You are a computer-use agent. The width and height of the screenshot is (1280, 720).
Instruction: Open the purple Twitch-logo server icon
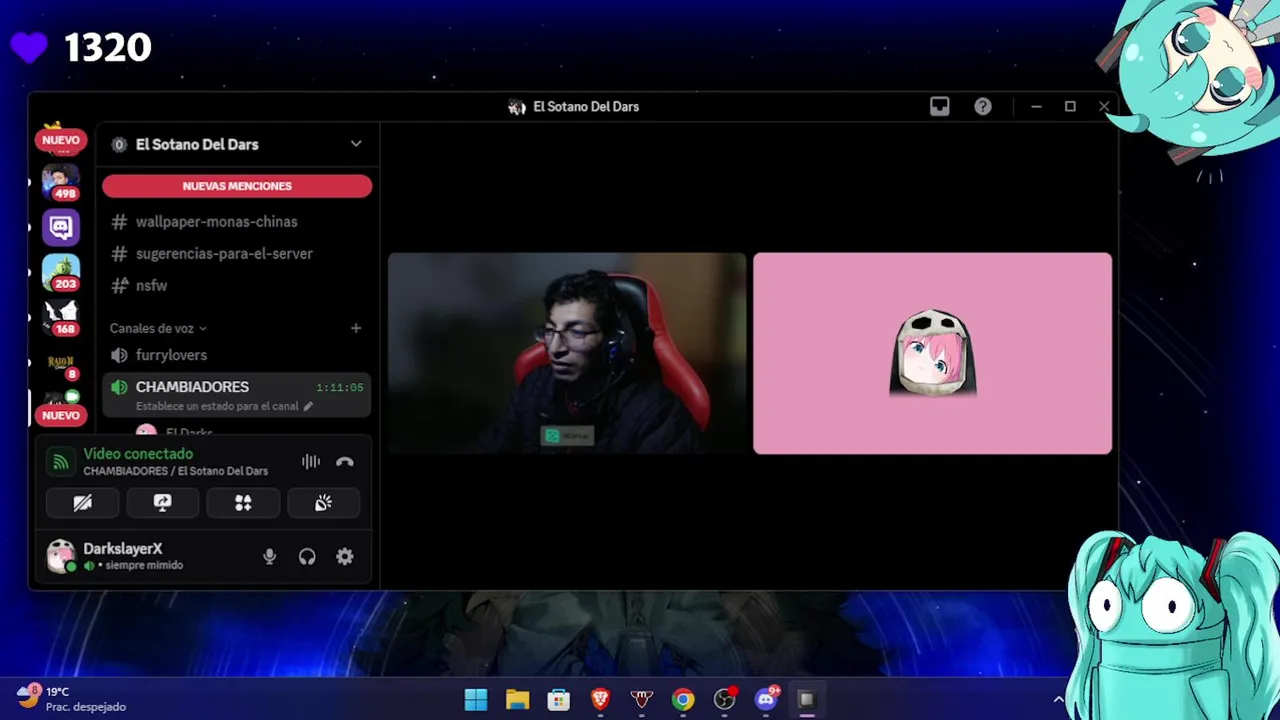(x=61, y=228)
